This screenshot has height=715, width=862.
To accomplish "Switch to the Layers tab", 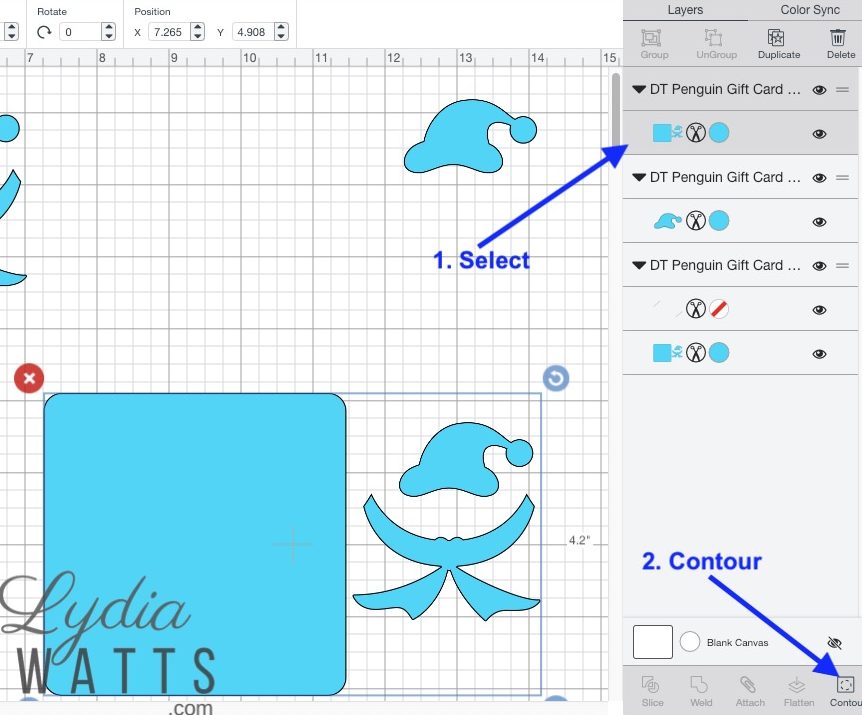I will pos(685,10).
